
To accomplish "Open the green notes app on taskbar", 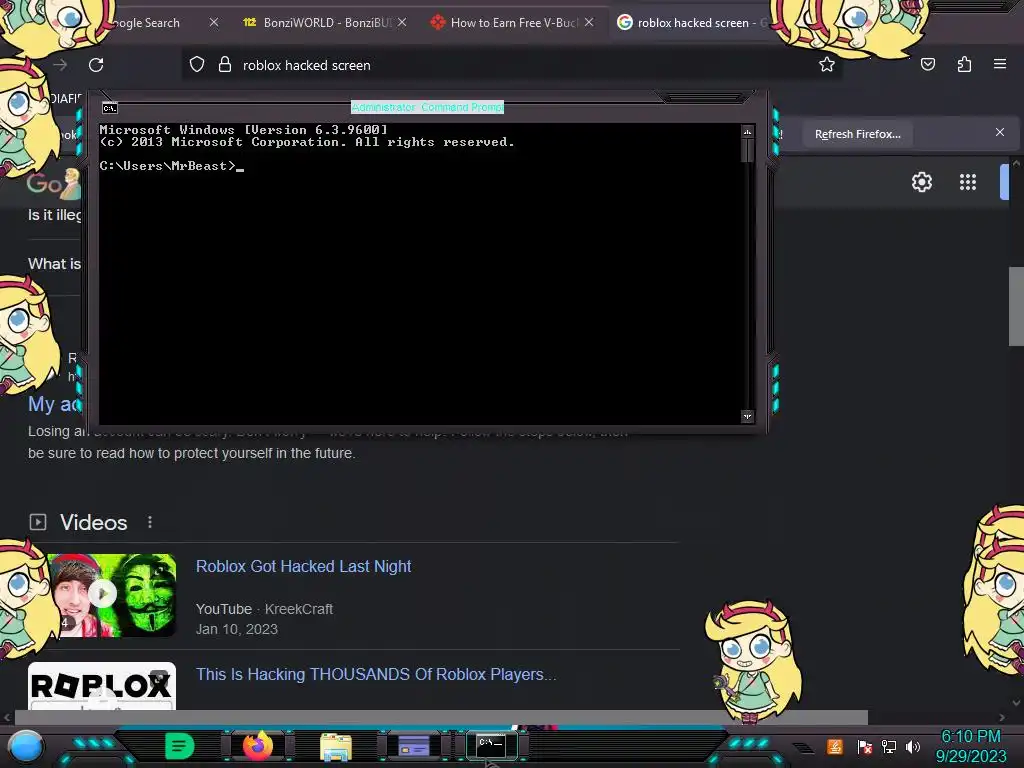I will [x=180, y=746].
